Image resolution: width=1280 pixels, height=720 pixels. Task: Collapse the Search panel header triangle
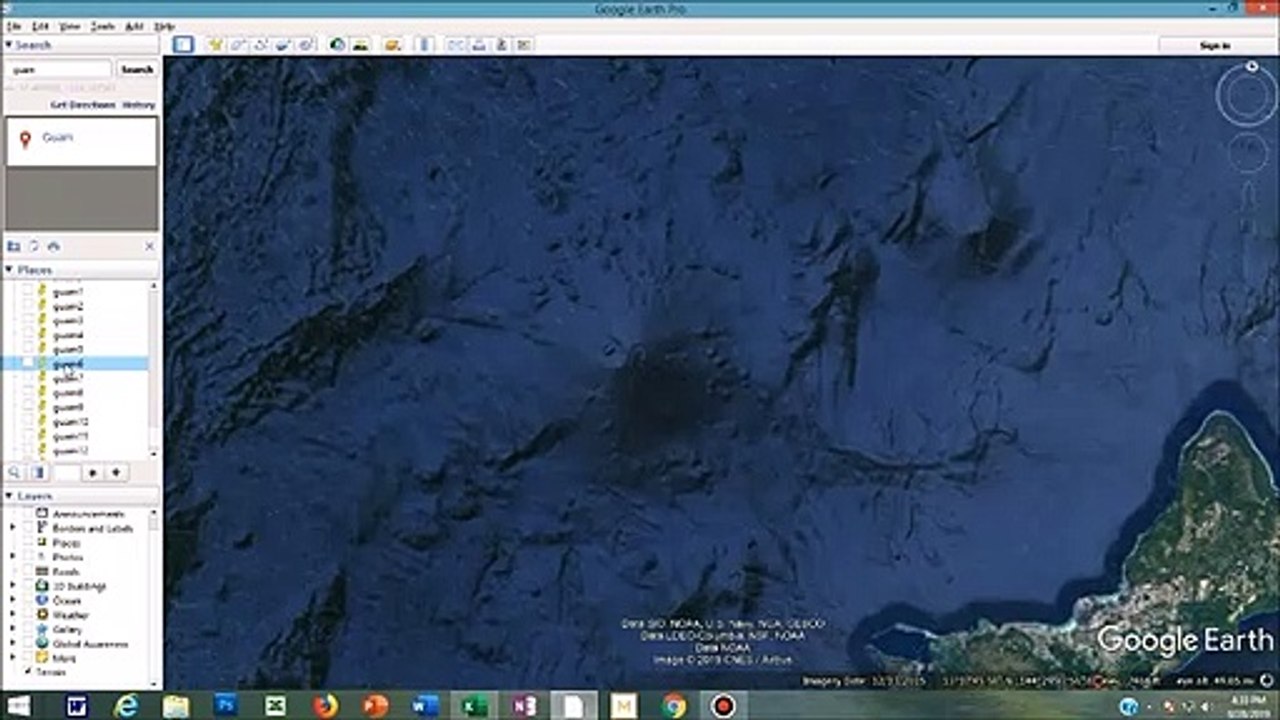click(x=9, y=45)
